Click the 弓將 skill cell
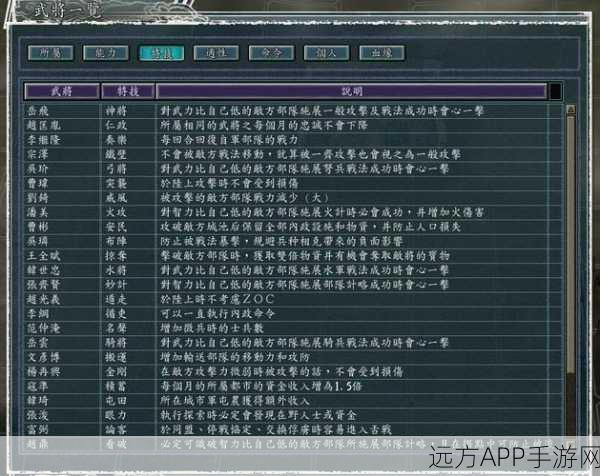Viewport: 600px width, 476px height. 116,169
